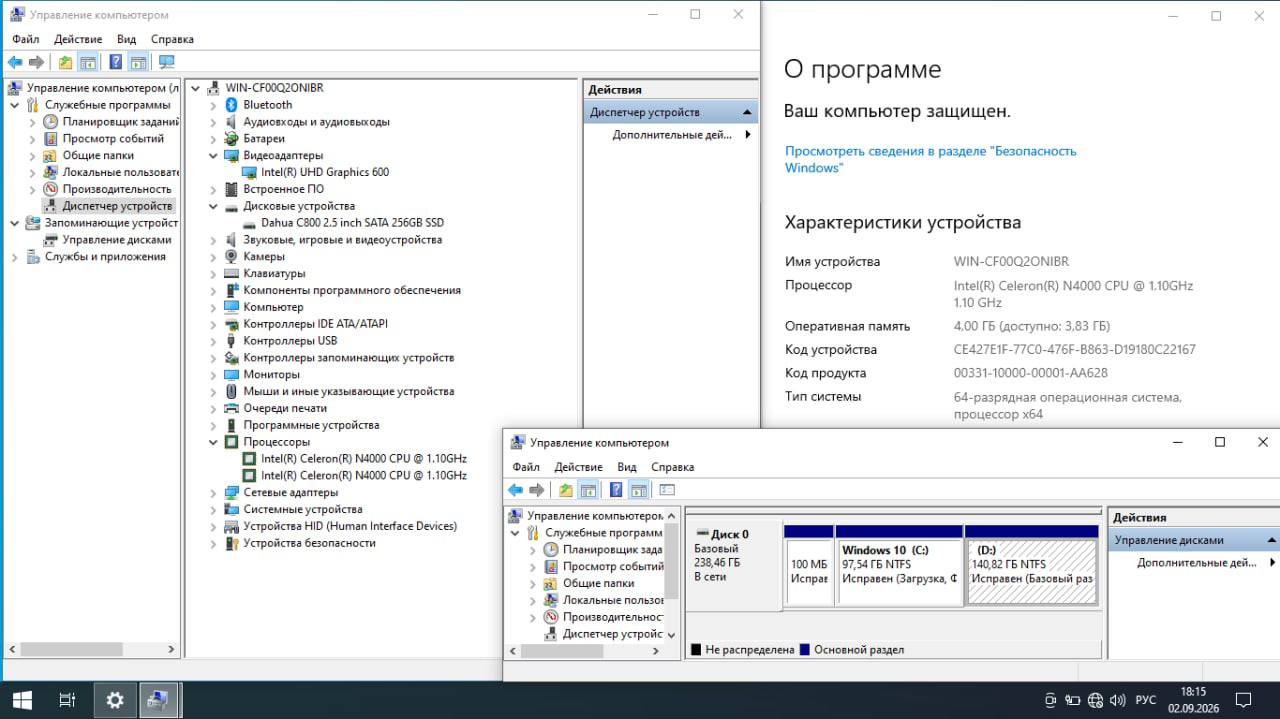Screen dimensions: 1280x719
Task: Open notification center icon on taskbar
Action: click(1243, 700)
